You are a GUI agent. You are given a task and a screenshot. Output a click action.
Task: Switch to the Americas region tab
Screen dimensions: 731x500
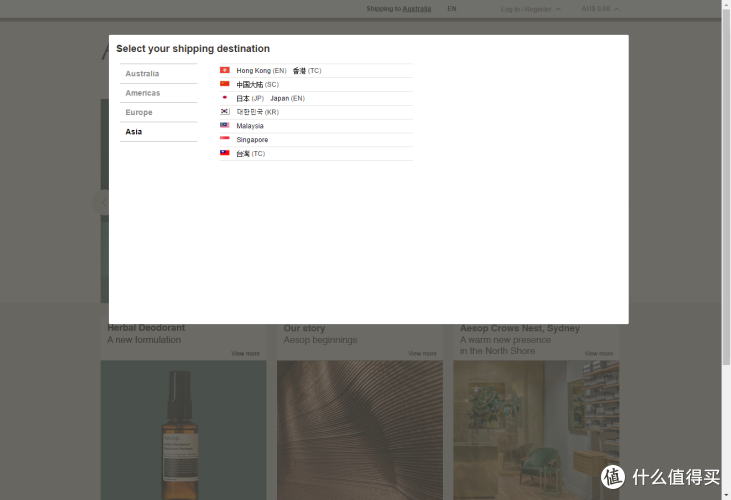[142, 93]
